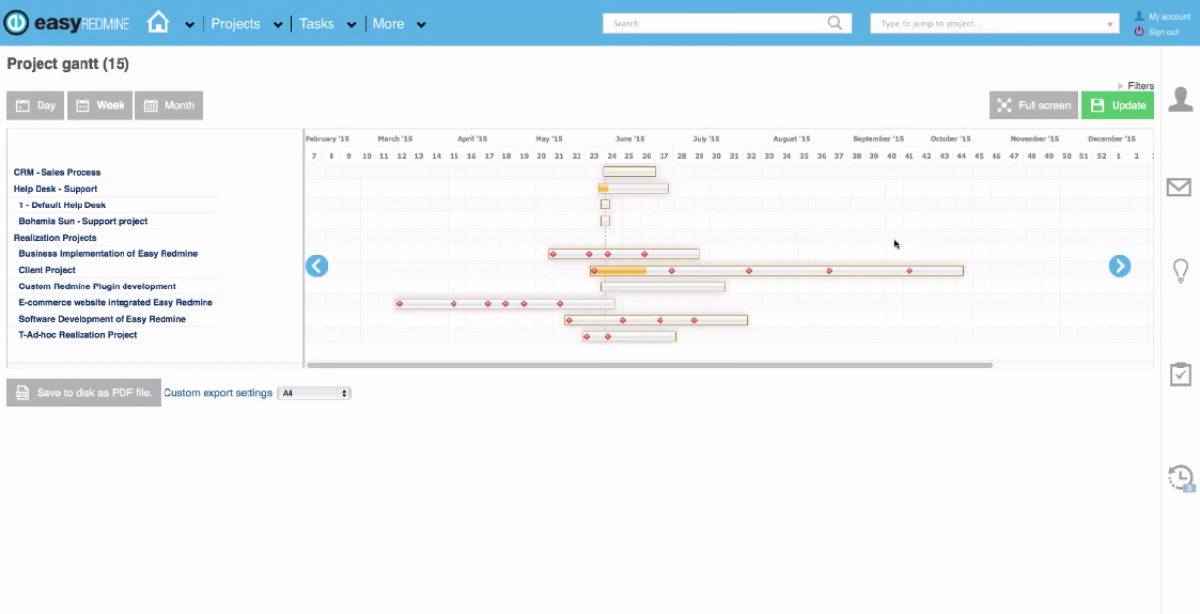
Task: Open the Projects menu
Action: pos(236,24)
